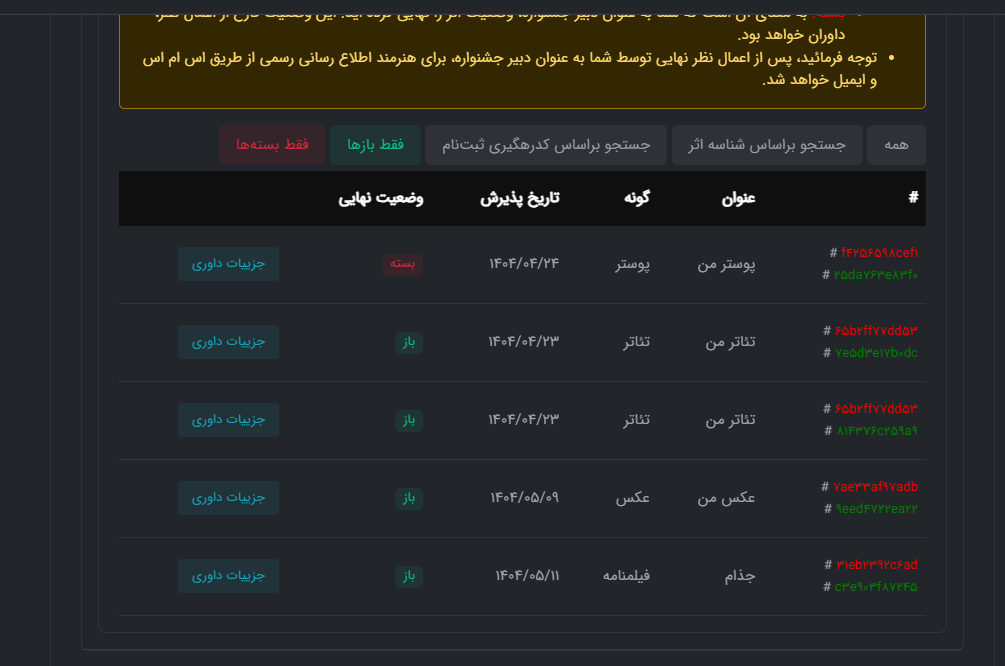The image size is (1005, 666).
Task: Click the عنوان column header
Action: coord(738,198)
